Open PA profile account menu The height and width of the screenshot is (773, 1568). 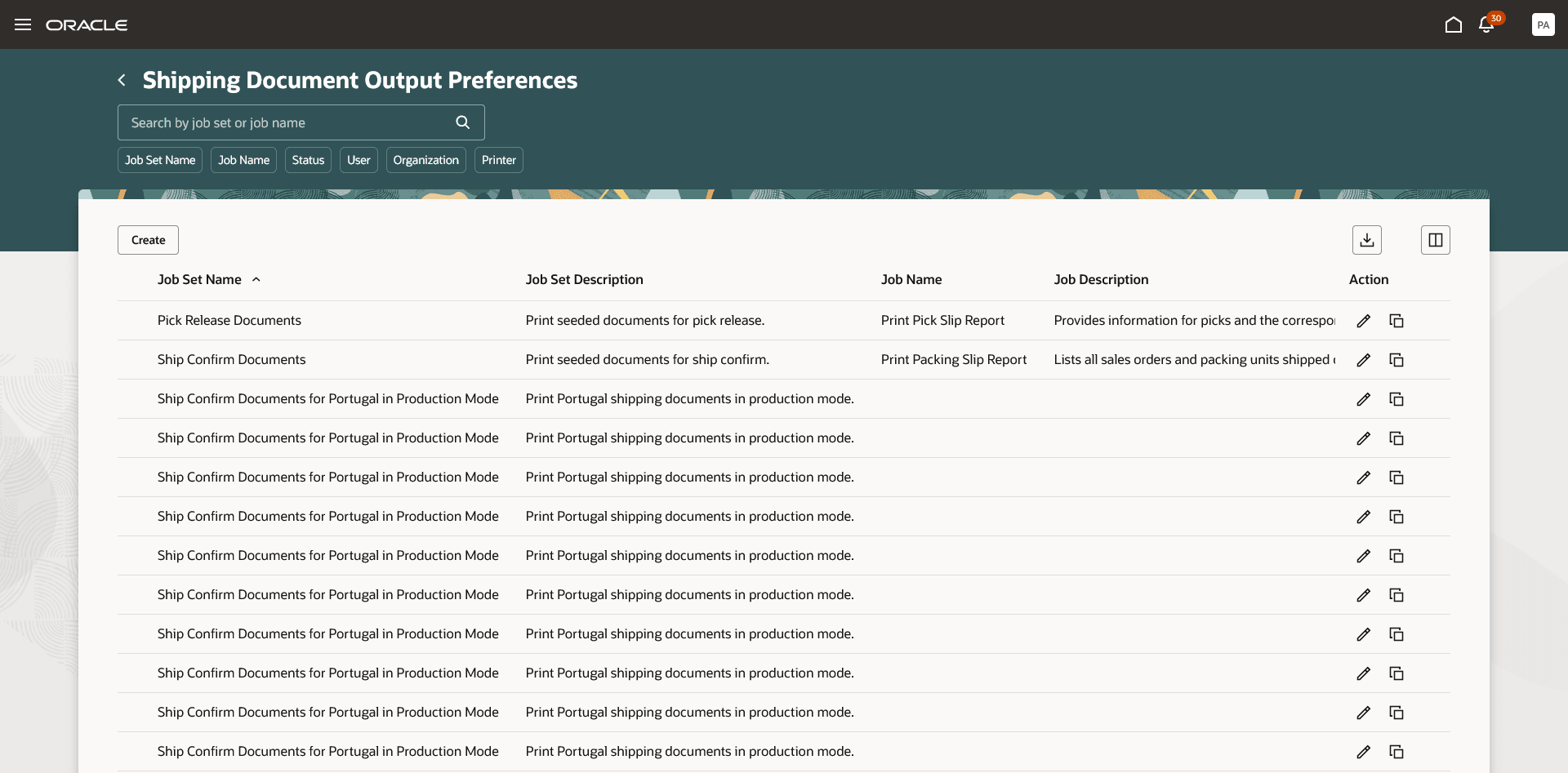click(x=1543, y=24)
